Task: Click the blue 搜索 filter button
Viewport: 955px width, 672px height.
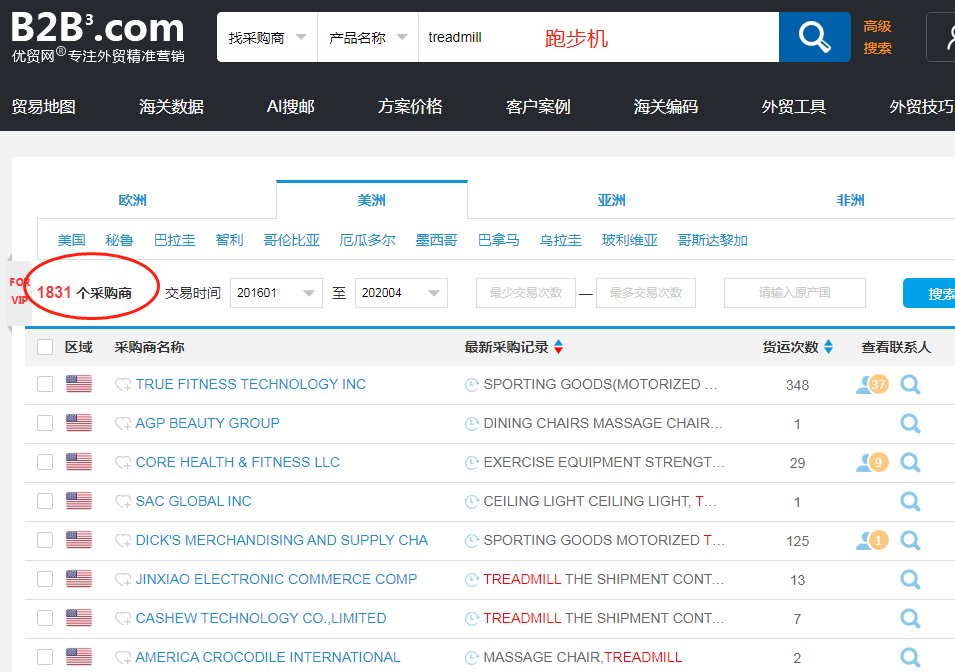Action: tap(929, 294)
